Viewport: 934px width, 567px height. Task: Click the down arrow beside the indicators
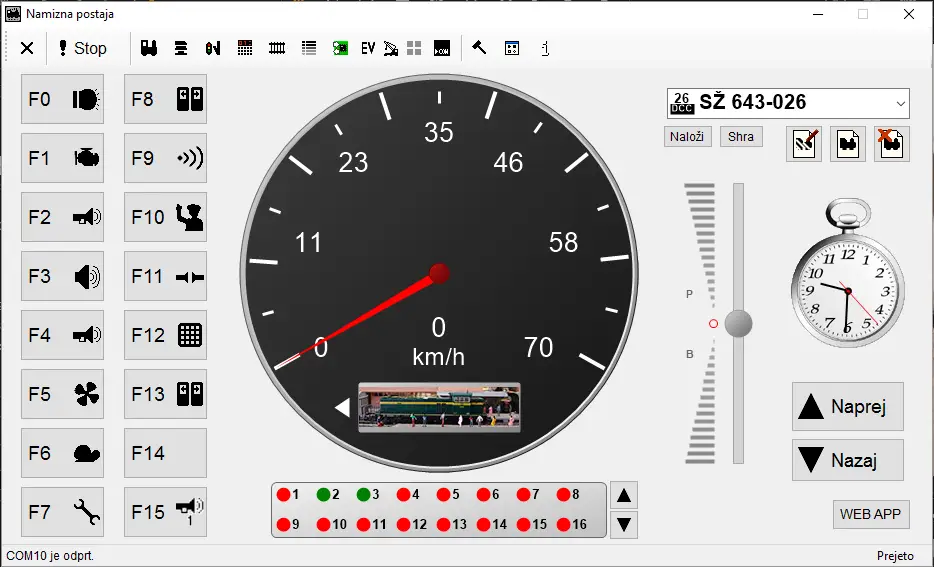[624, 524]
